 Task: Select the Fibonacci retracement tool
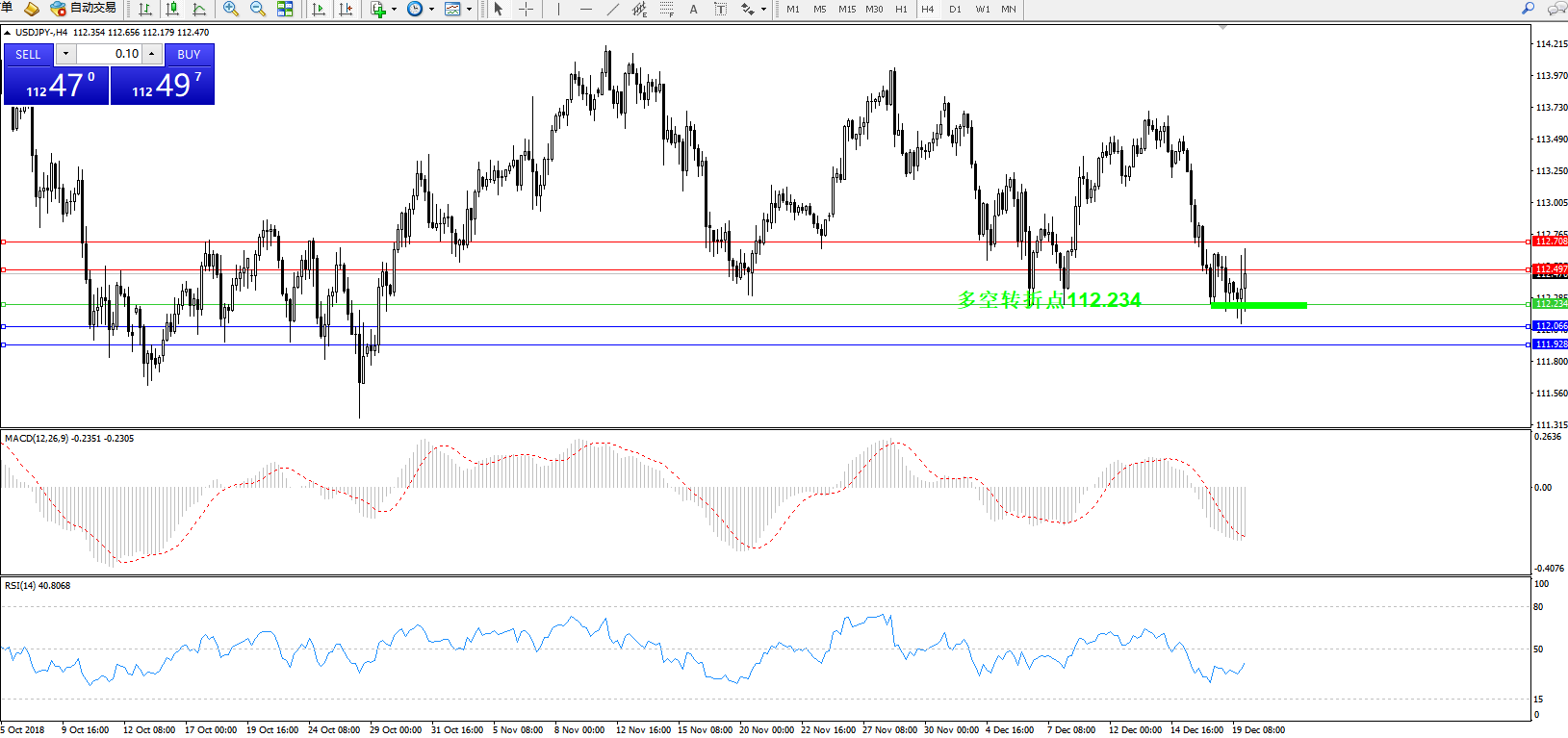point(667,9)
